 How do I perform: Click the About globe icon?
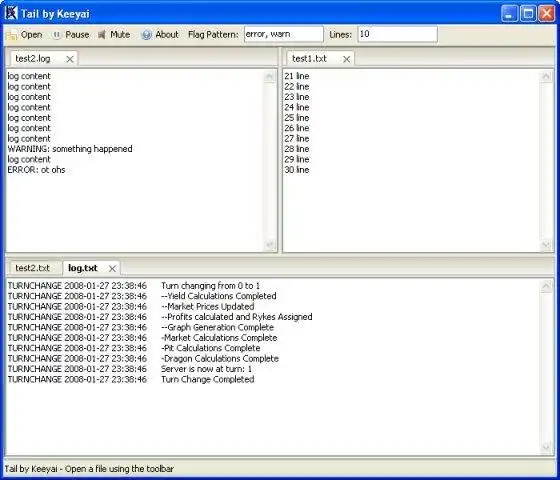point(146,35)
